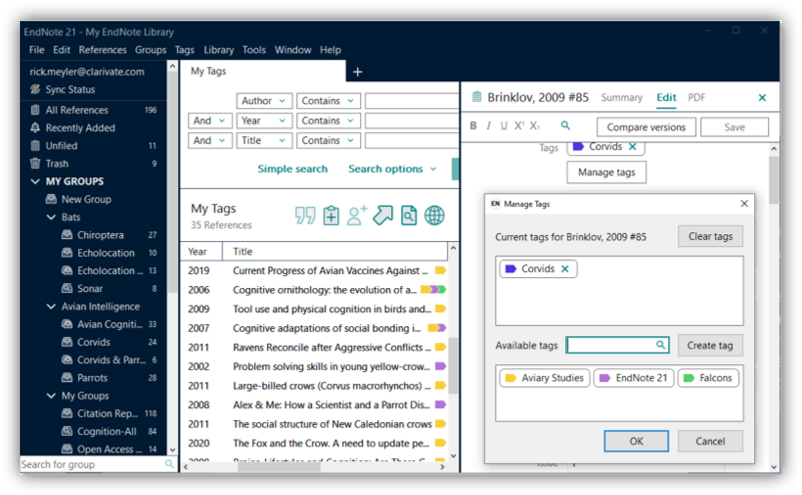Select the purple EndNote 21 tag
The width and height of the screenshot is (802, 495).
tap(634, 378)
